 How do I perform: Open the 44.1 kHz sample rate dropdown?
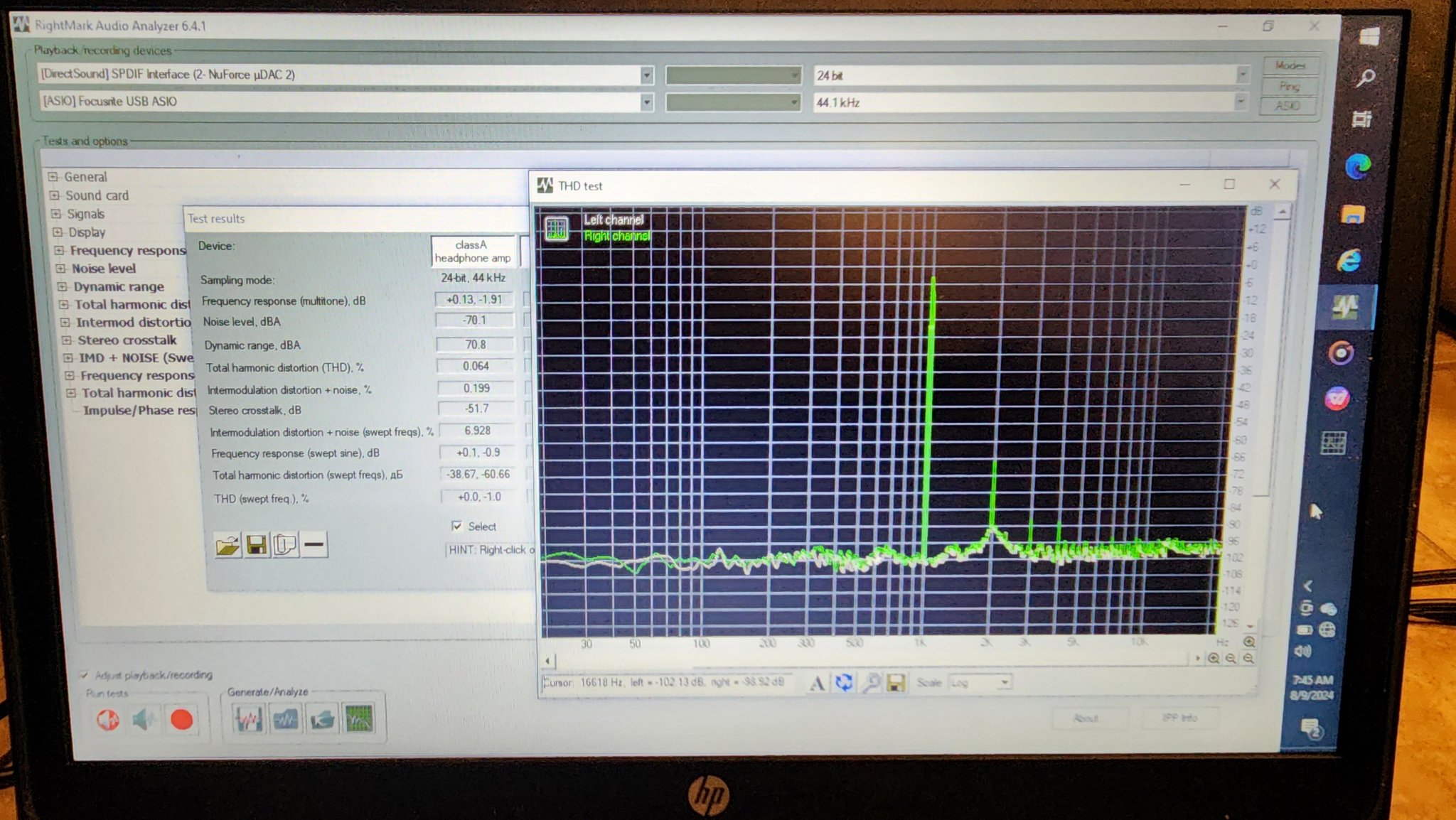click(1241, 102)
